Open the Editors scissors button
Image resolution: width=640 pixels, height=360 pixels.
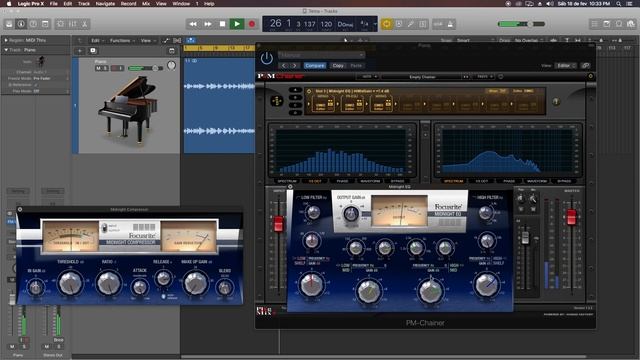[84, 24]
